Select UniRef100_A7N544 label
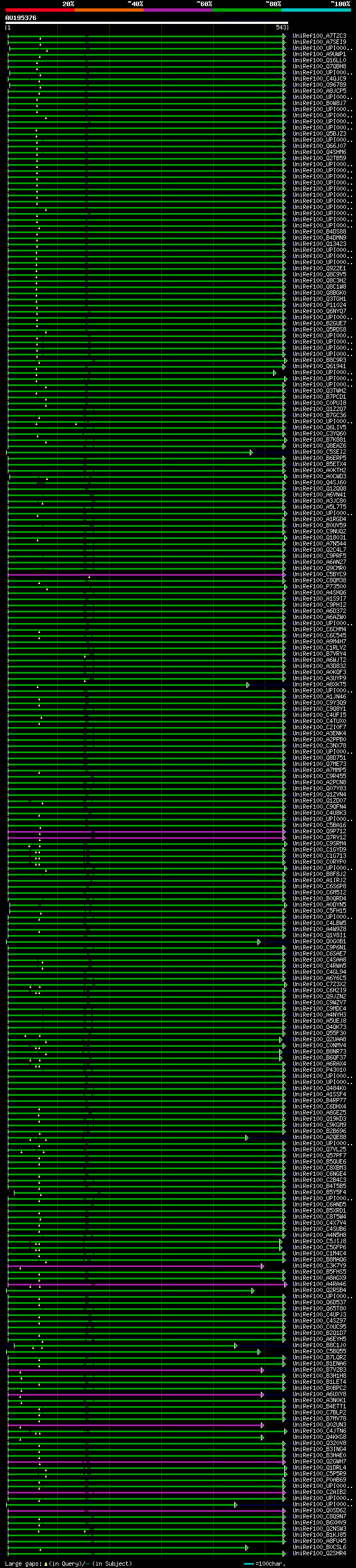Image resolution: width=356 pixels, height=1568 pixels. tap(319, 543)
